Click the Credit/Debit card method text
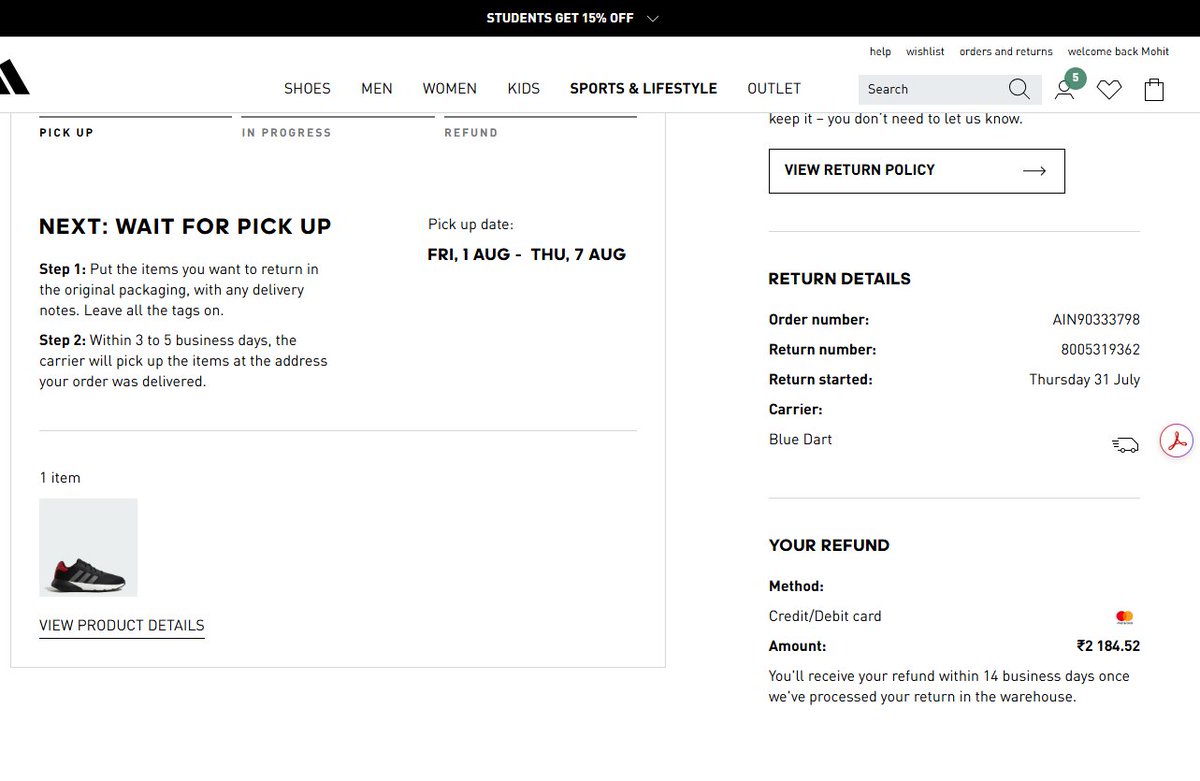1200x781 pixels. click(825, 616)
